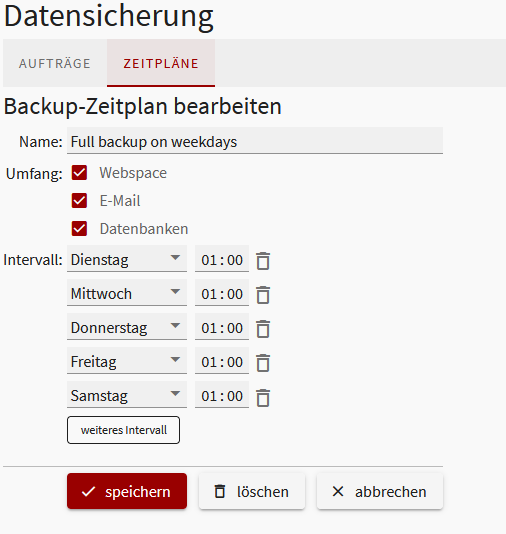Click the Name field with Full backup text
This screenshot has height=534, width=506.
[255, 141]
